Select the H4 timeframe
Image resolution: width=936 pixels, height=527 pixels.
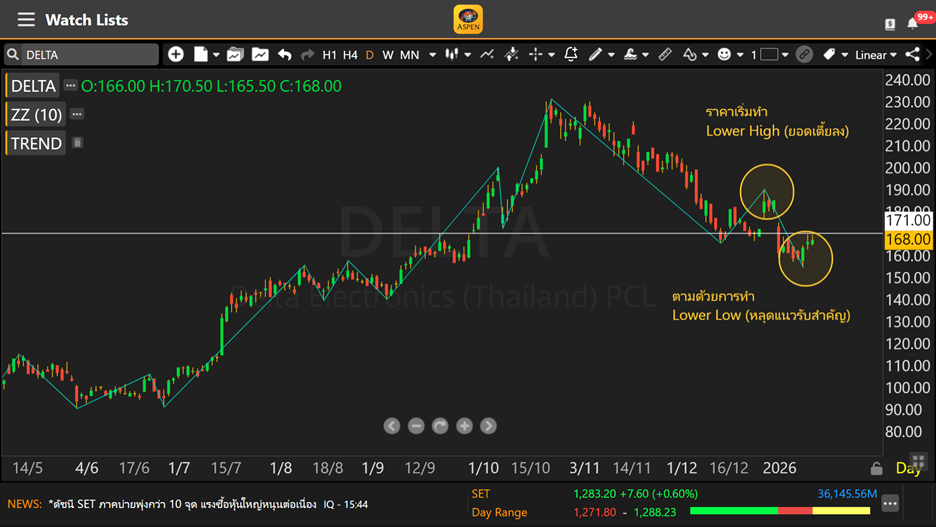(x=350, y=55)
